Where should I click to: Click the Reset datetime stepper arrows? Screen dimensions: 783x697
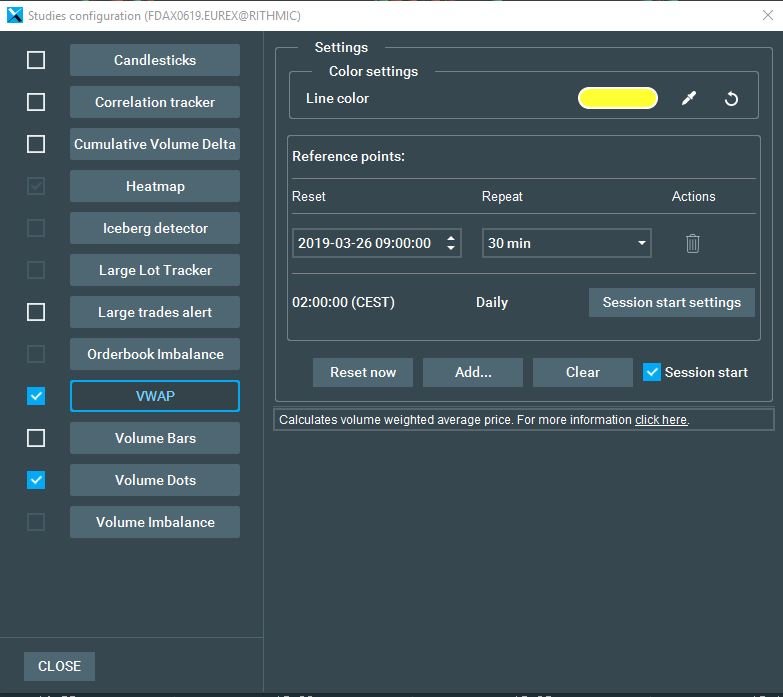tap(451, 243)
